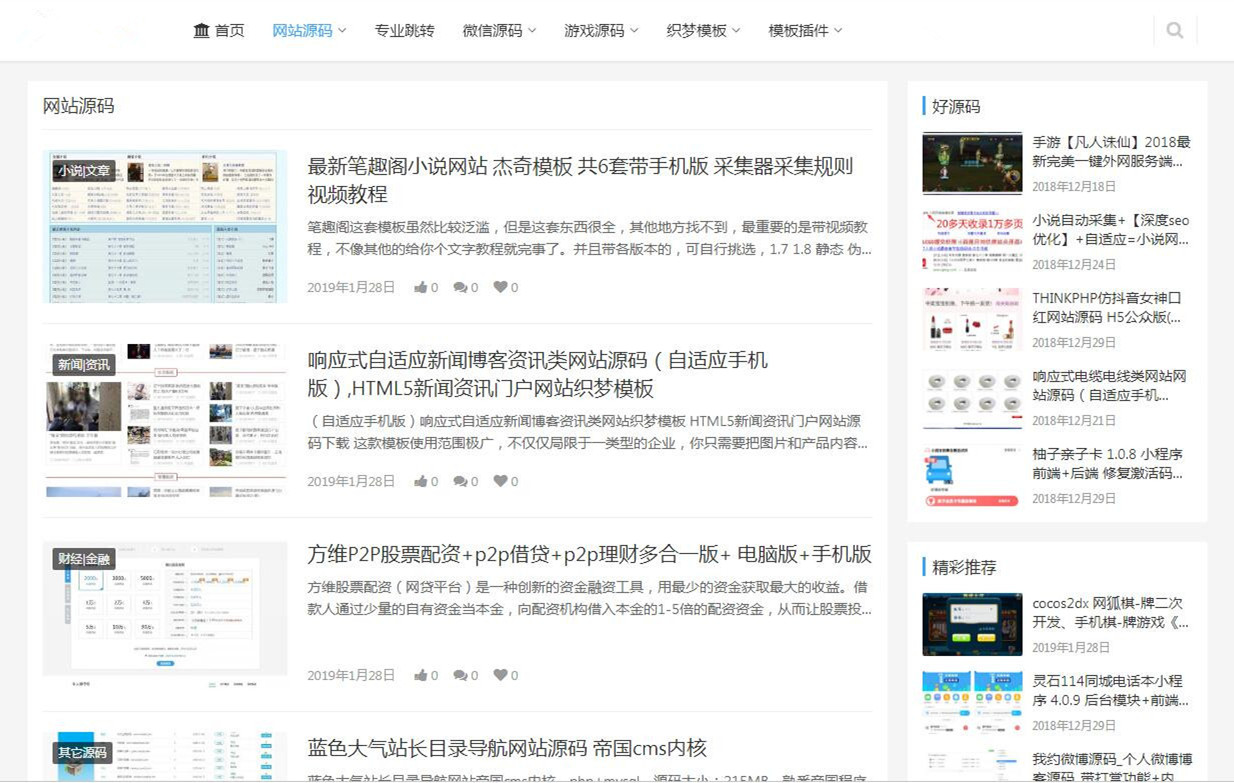Click sidebar thumbnail for THINKPHP仿抖音女神口红
1234x783 pixels.
(972, 318)
